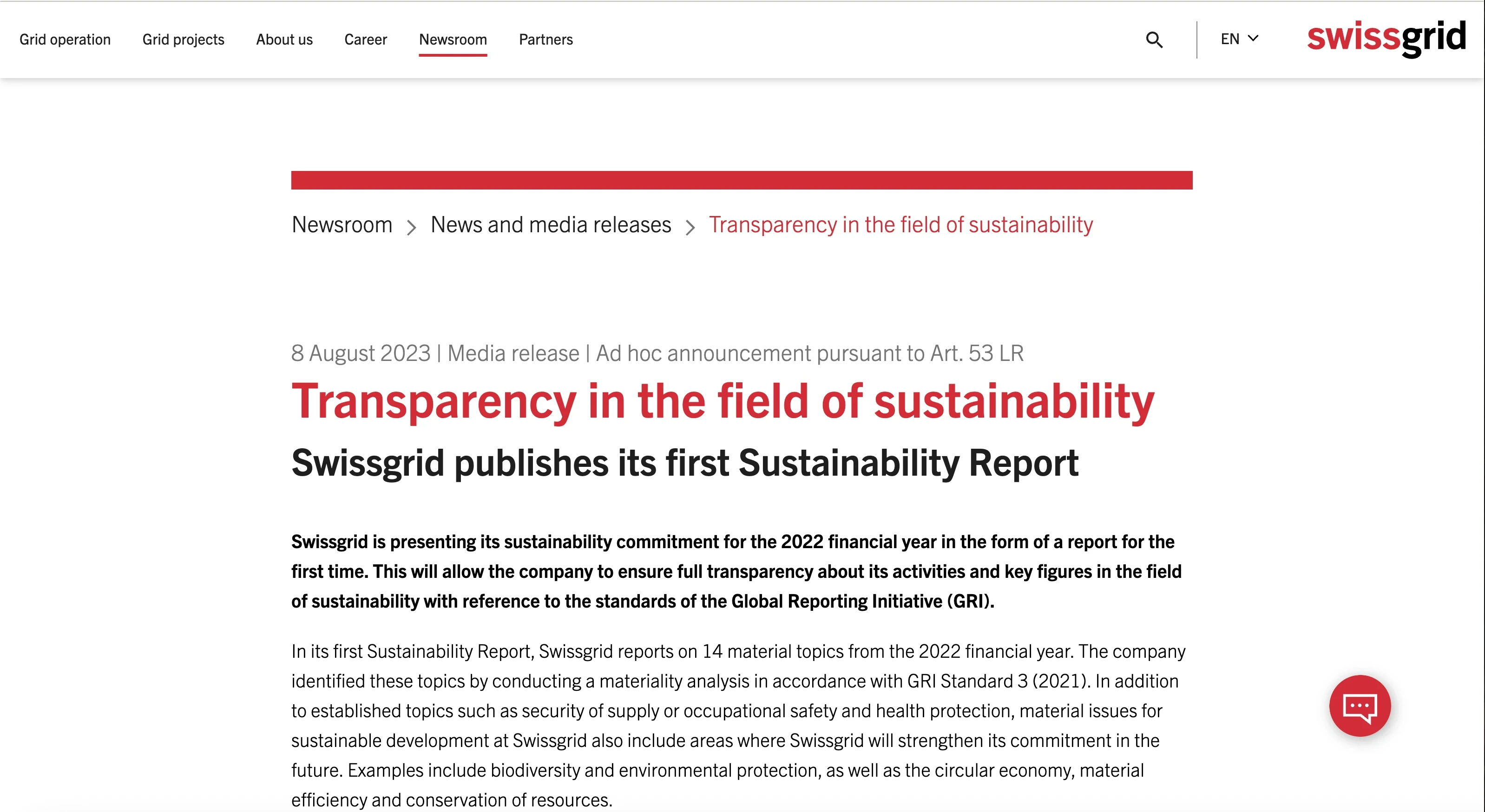Open the Grid operation menu
The width and height of the screenshot is (1485, 812).
tap(65, 39)
